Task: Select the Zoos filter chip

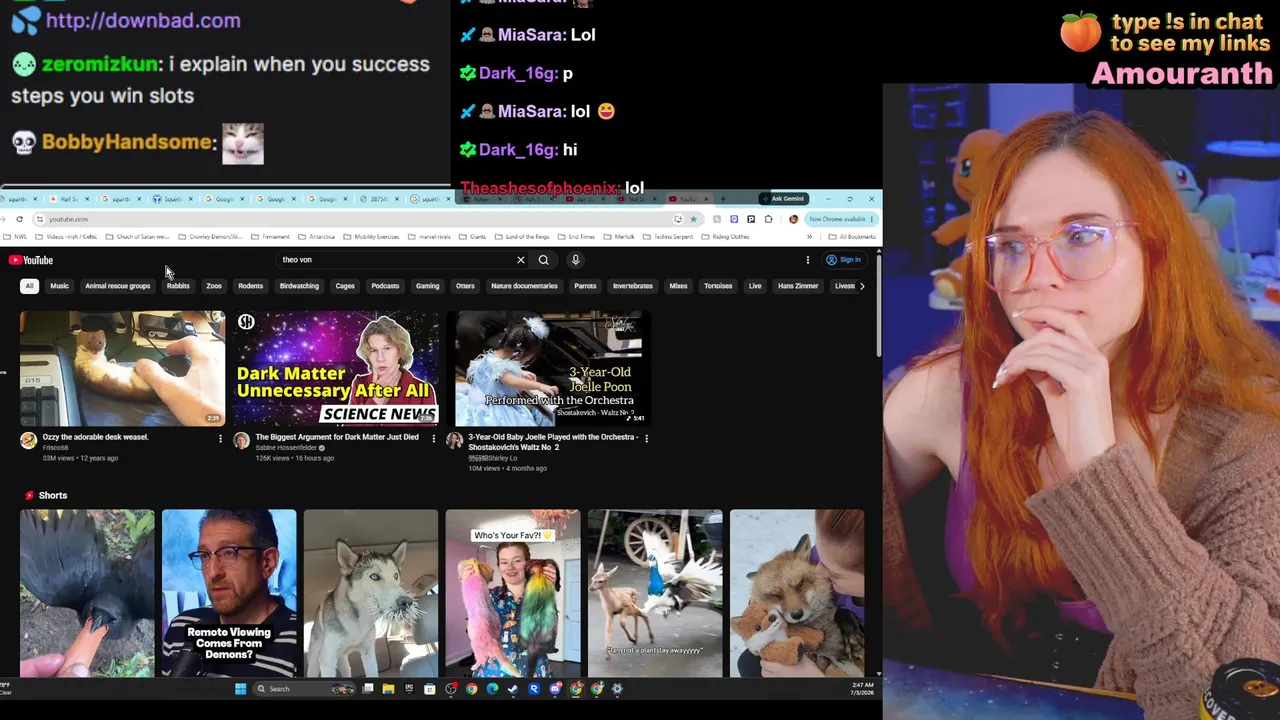Action: 214,286
